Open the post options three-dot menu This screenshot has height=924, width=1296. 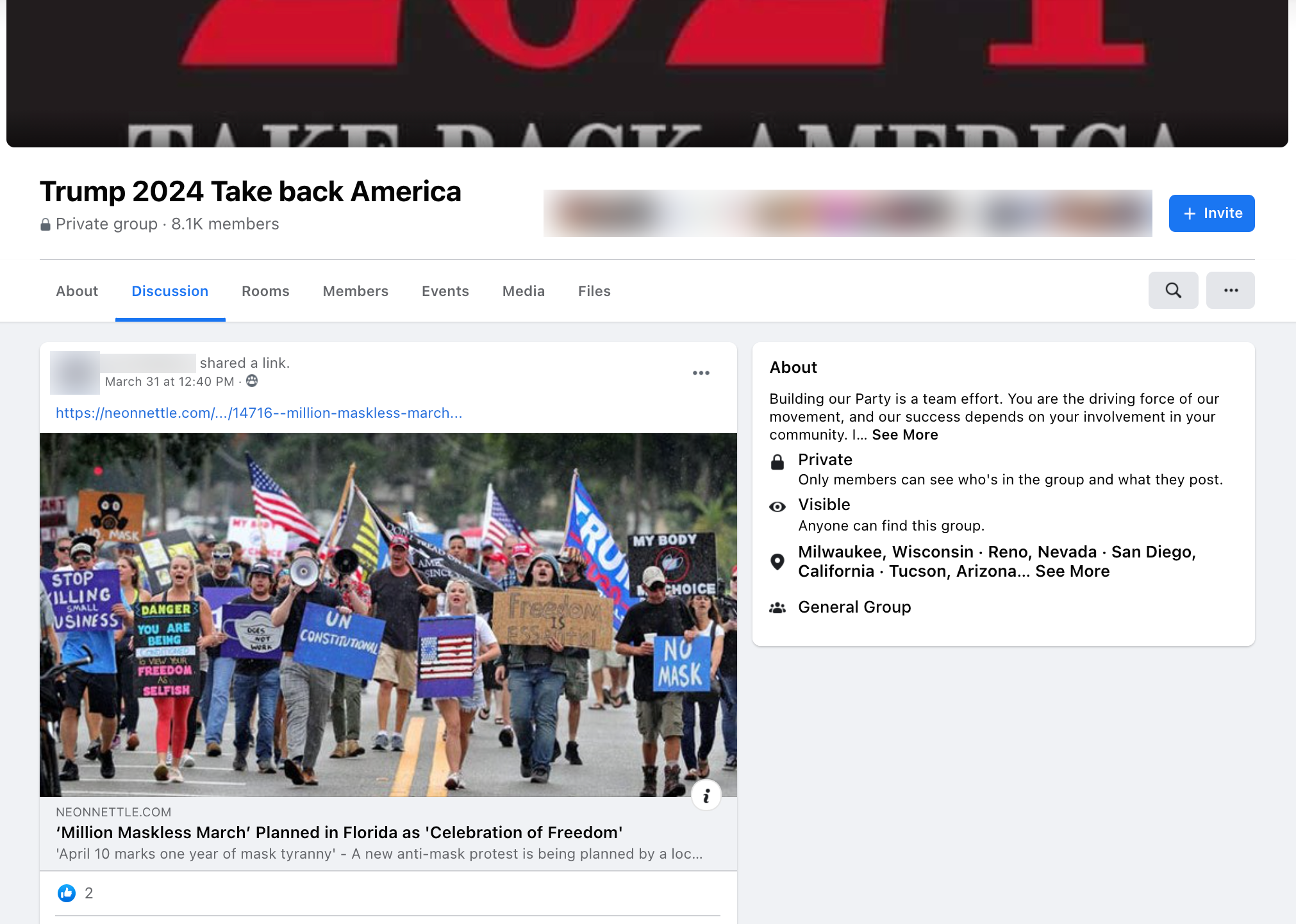[x=701, y=373]
